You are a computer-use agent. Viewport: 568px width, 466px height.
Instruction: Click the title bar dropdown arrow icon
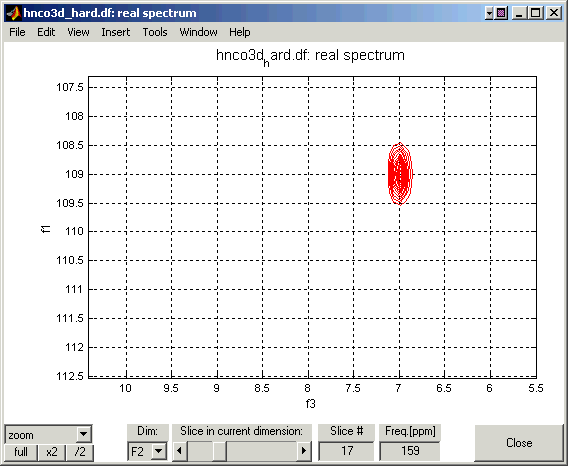pyautogui.click(x=489, y=13)
